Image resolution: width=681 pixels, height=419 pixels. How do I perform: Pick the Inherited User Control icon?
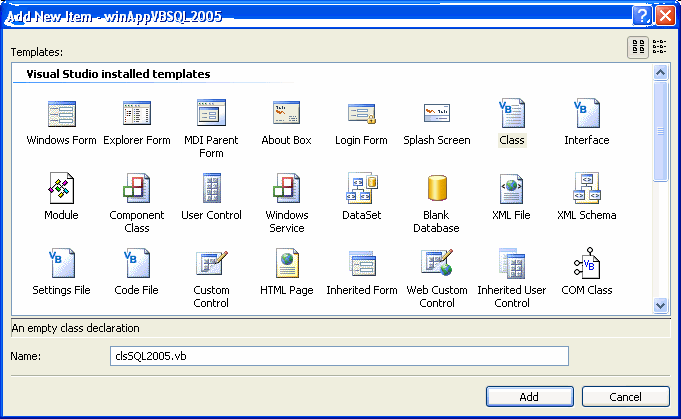click(512, 263)
